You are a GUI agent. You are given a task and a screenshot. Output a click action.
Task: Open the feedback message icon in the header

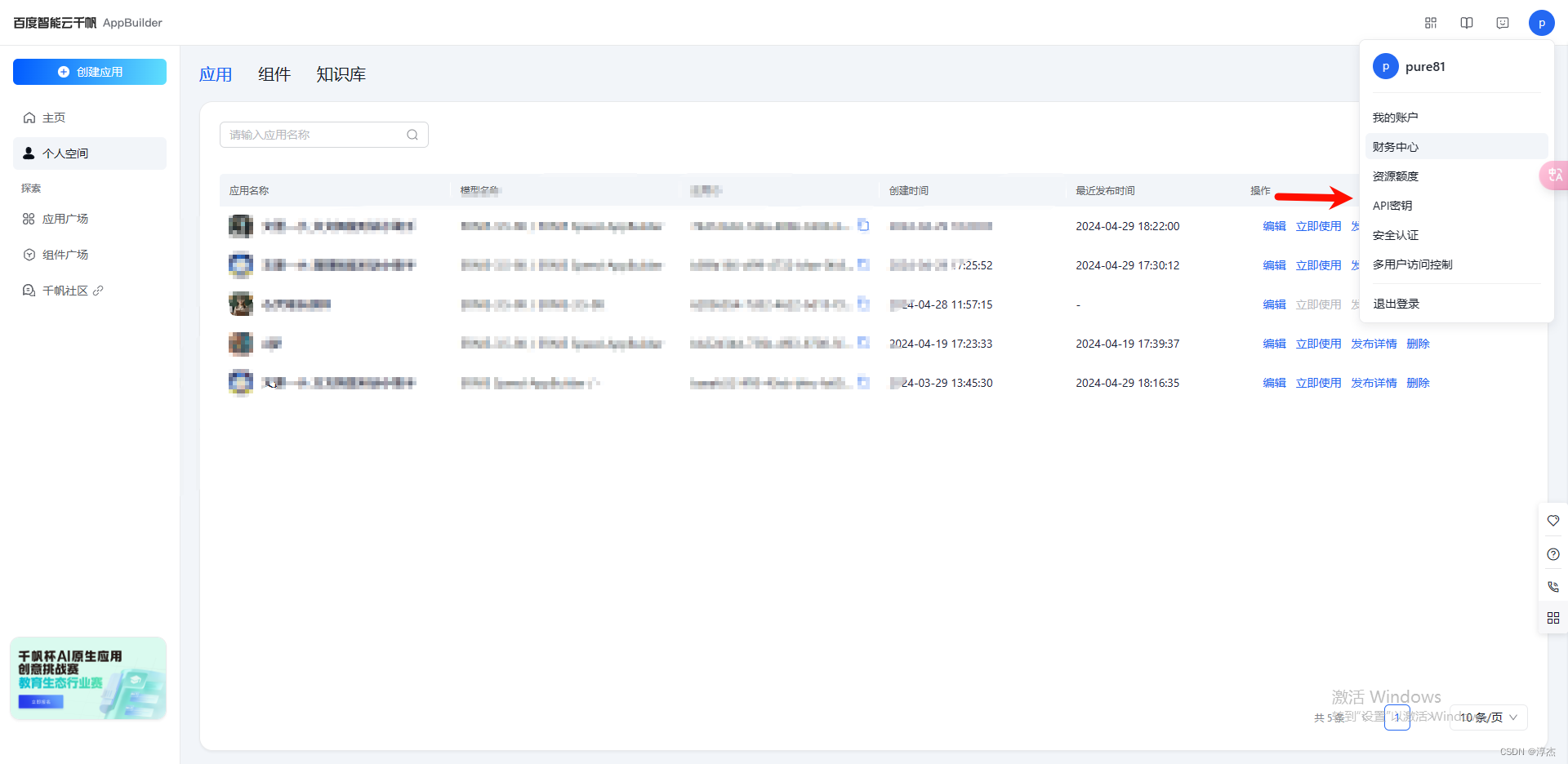1503,23
